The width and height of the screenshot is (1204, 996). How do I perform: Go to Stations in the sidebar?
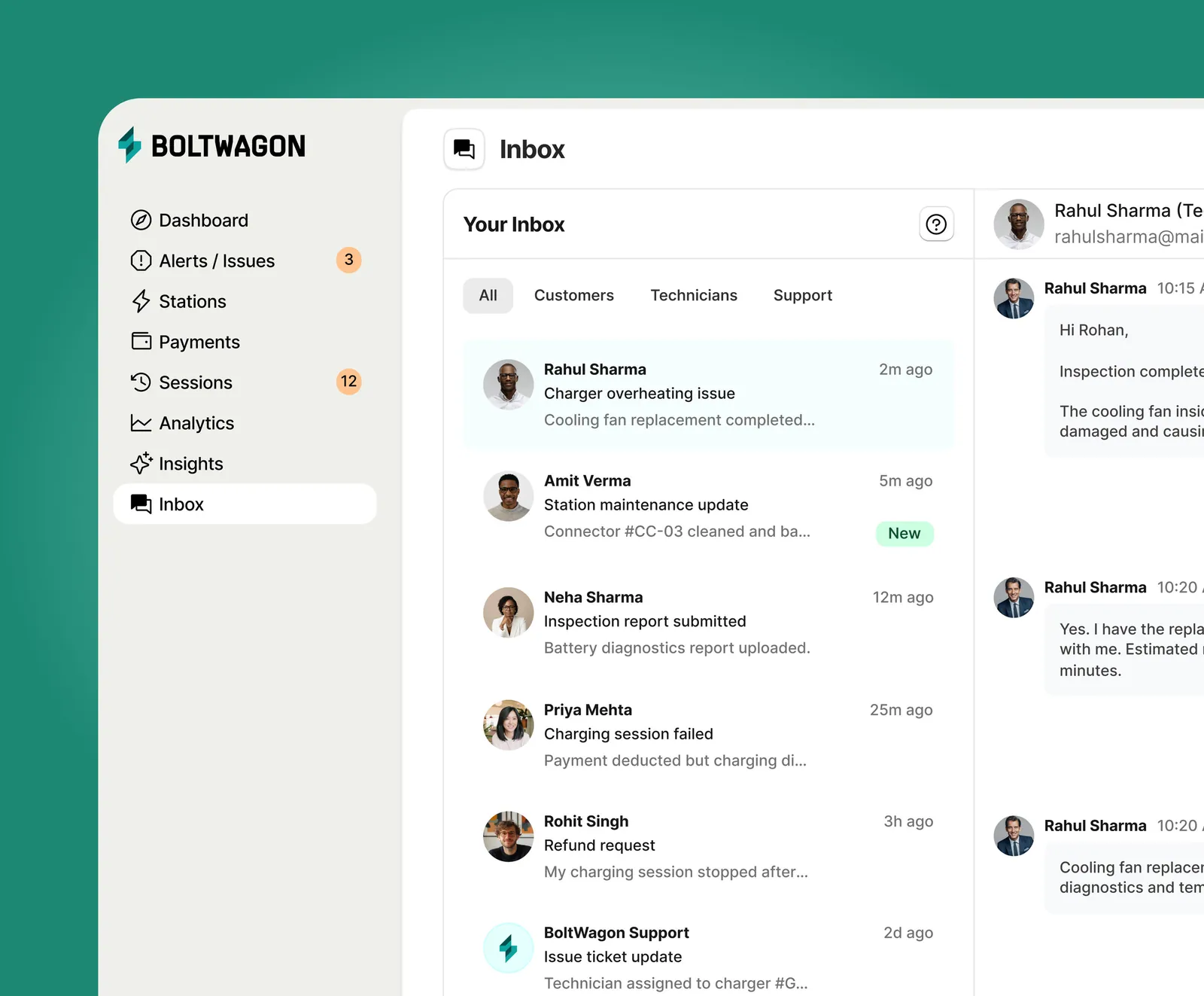(x=245, y=301)
